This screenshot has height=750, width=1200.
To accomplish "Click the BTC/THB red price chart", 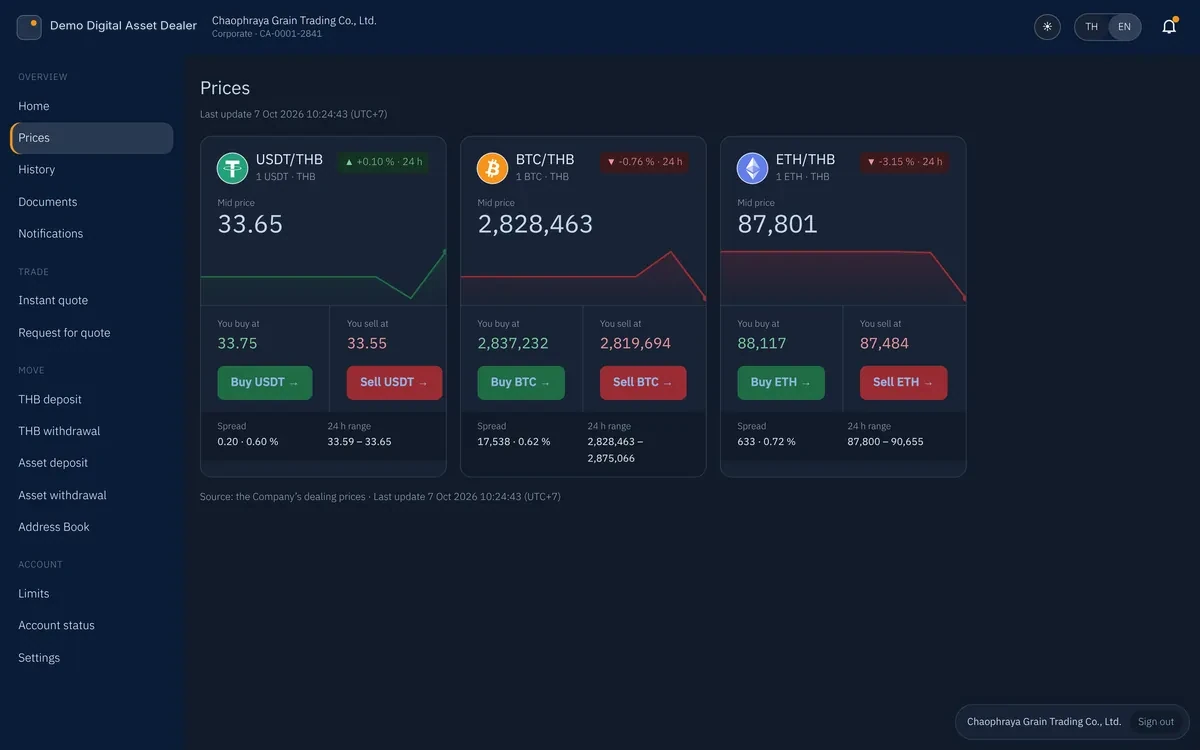I will pos(583,276).
